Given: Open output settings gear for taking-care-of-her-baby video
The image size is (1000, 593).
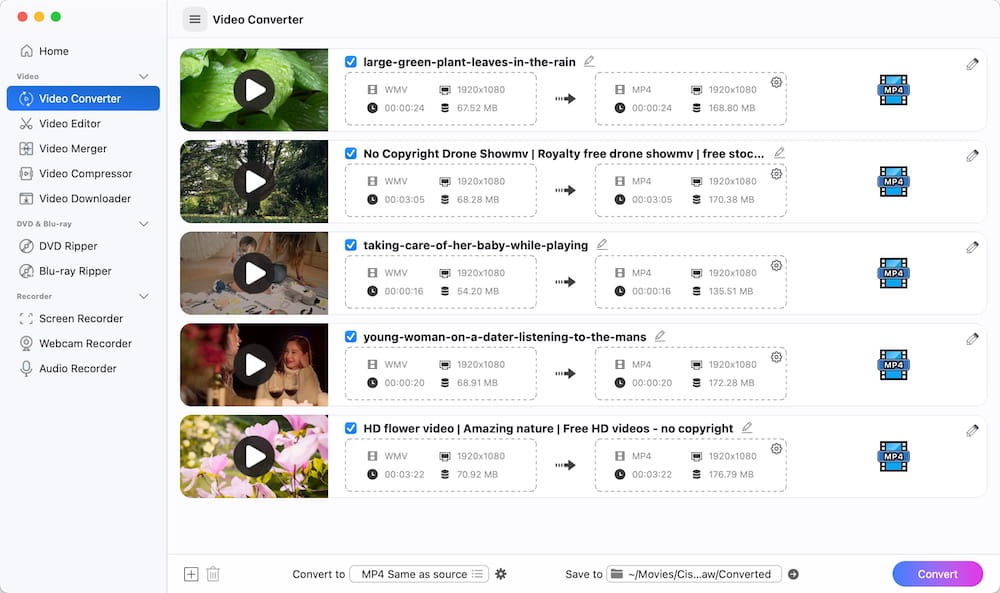Looking at the screenshot, I should (776, 265).
